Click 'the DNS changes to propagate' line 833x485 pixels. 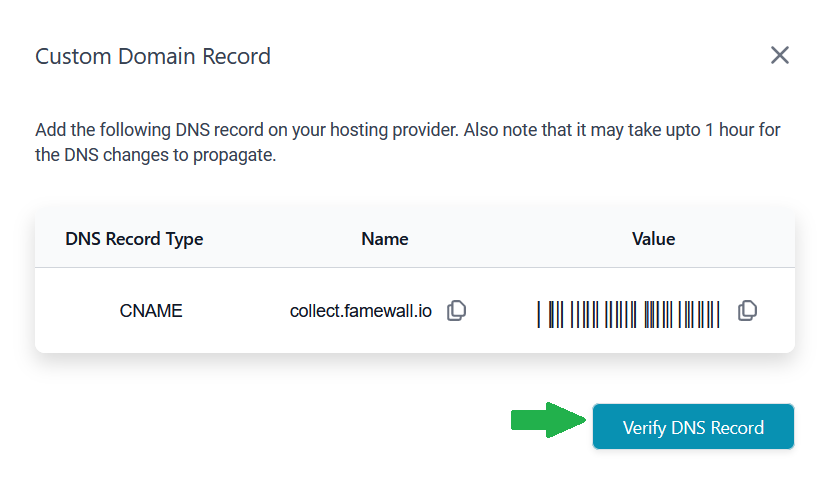pyautogui.click(x=155, y=157)
